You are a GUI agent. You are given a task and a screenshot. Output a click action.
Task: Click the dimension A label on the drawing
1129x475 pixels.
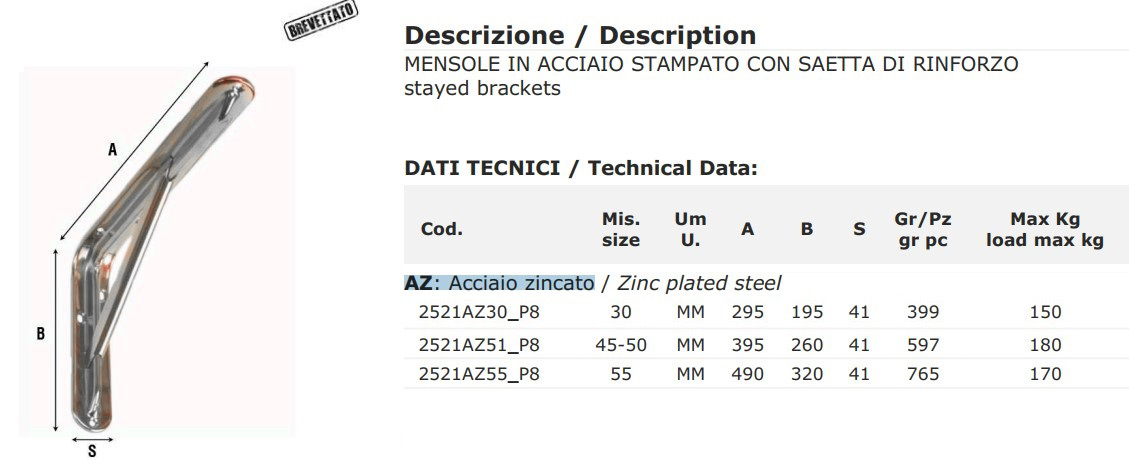coord(112,150)
